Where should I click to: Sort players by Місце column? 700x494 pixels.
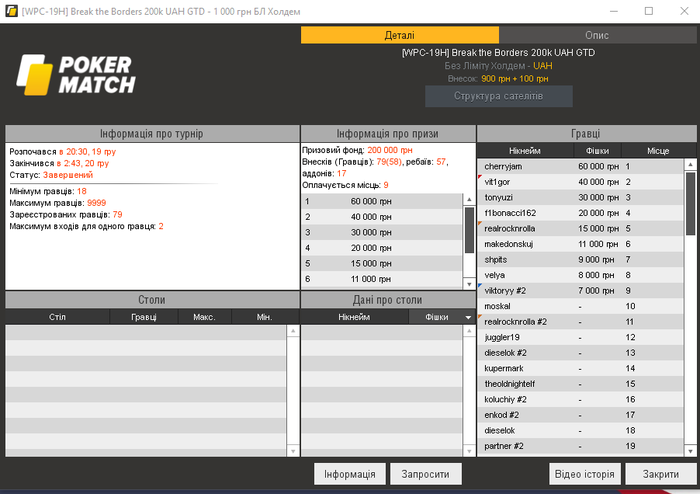[x=658, y=151]
